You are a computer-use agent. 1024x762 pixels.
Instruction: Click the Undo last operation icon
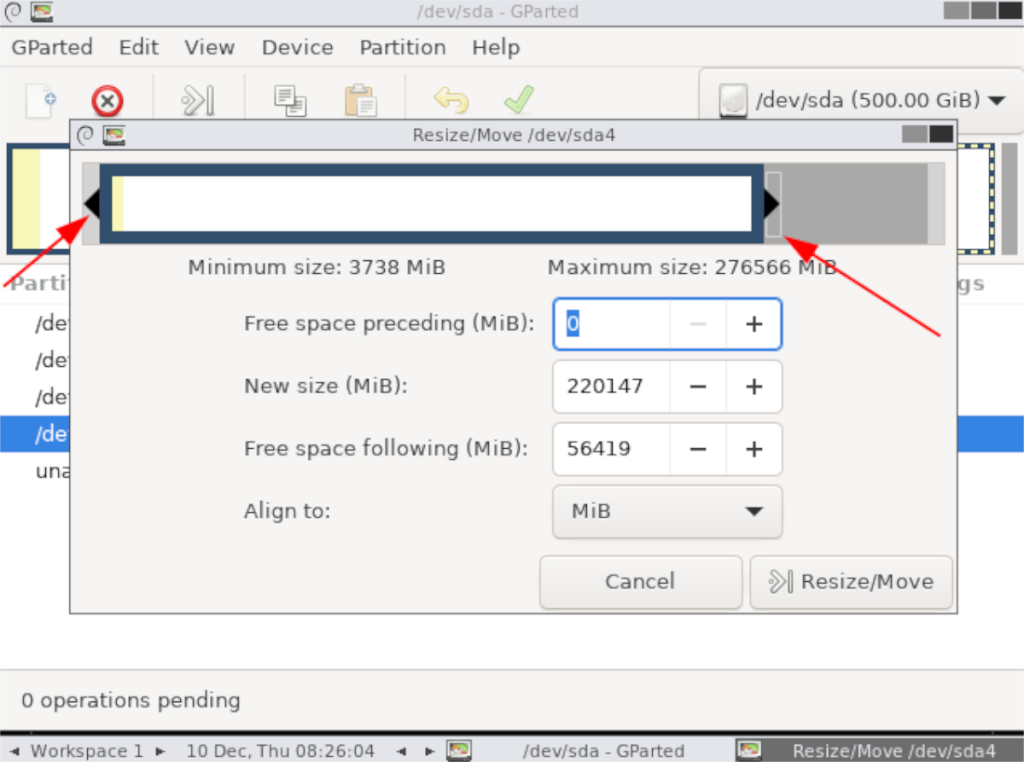point(451,100)
